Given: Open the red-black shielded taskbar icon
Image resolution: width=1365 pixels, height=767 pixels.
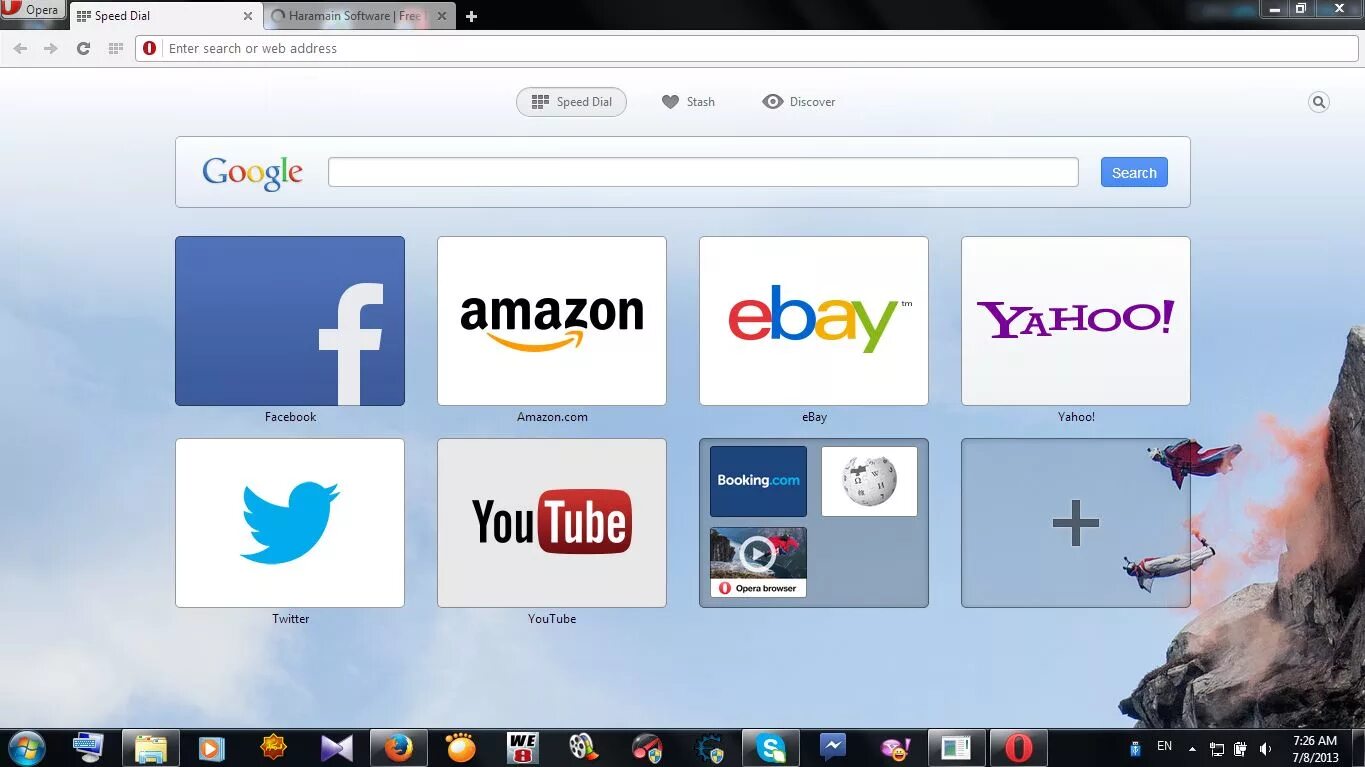Looking at the screenshot, I should [x=647, y=747].
